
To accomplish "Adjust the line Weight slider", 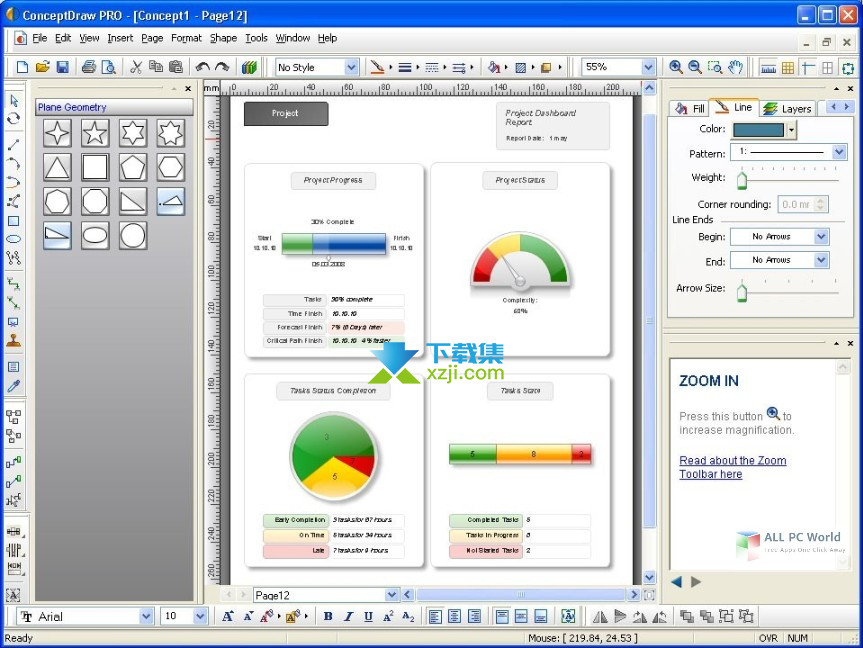I will click(741, 179).
